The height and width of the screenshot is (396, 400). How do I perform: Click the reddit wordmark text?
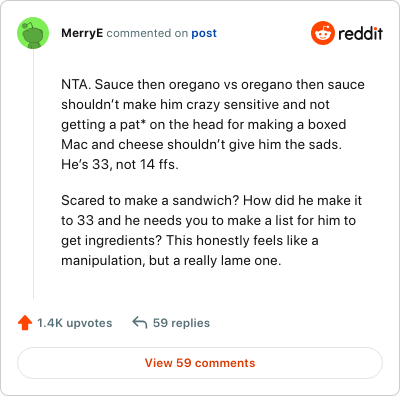360,33
